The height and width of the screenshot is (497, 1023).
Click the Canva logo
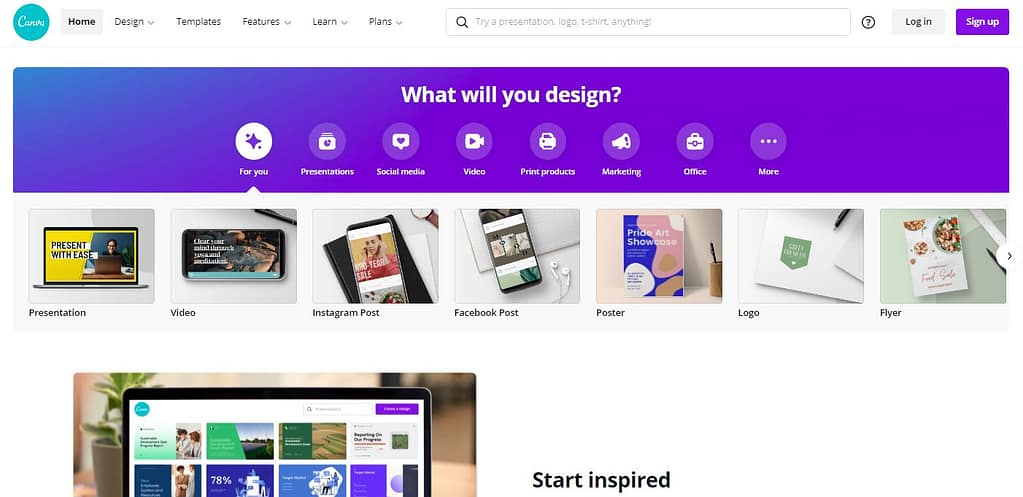point(31,22)
